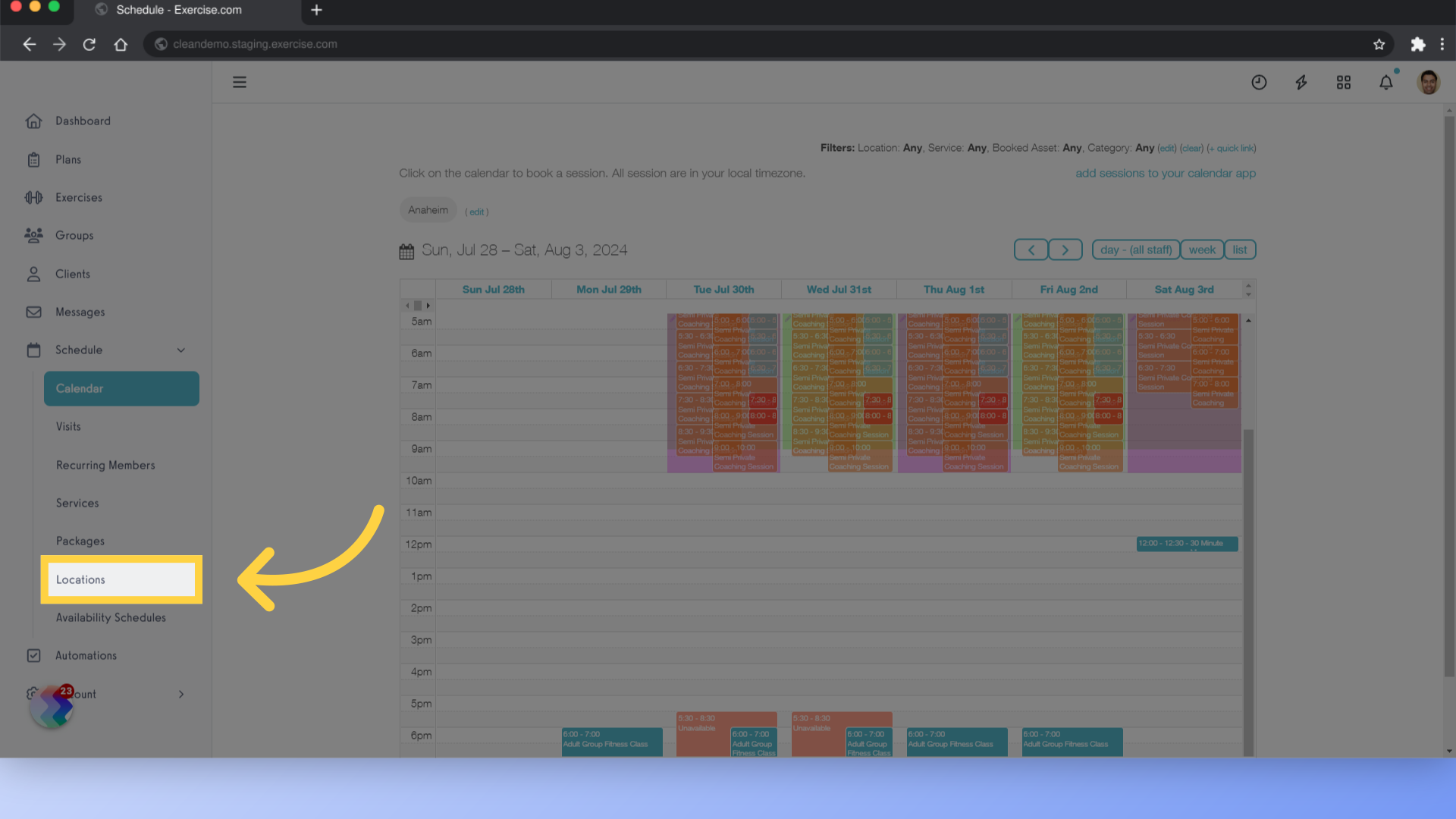Screen dimensions: 1456x819
Task: Open Saturday 12:00 - 12:30 30 Minute session
Action: click(x=1188, y=544)
